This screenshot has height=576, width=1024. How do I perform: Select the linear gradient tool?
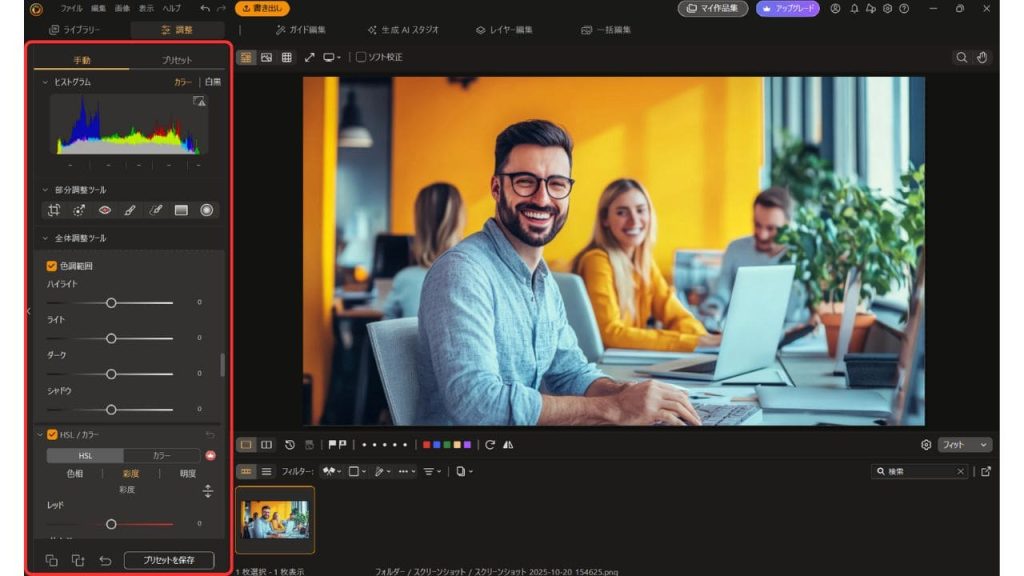(181, 210)
